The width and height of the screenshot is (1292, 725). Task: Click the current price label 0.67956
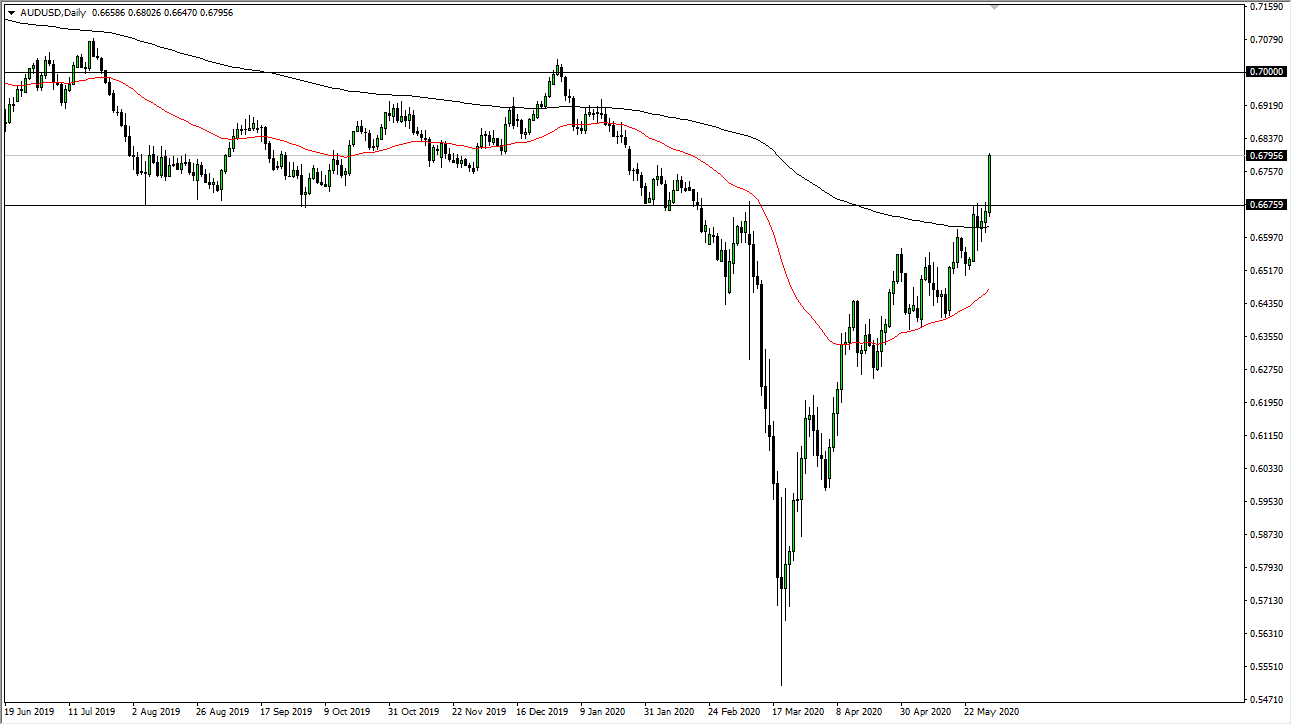click(1264, 155)
